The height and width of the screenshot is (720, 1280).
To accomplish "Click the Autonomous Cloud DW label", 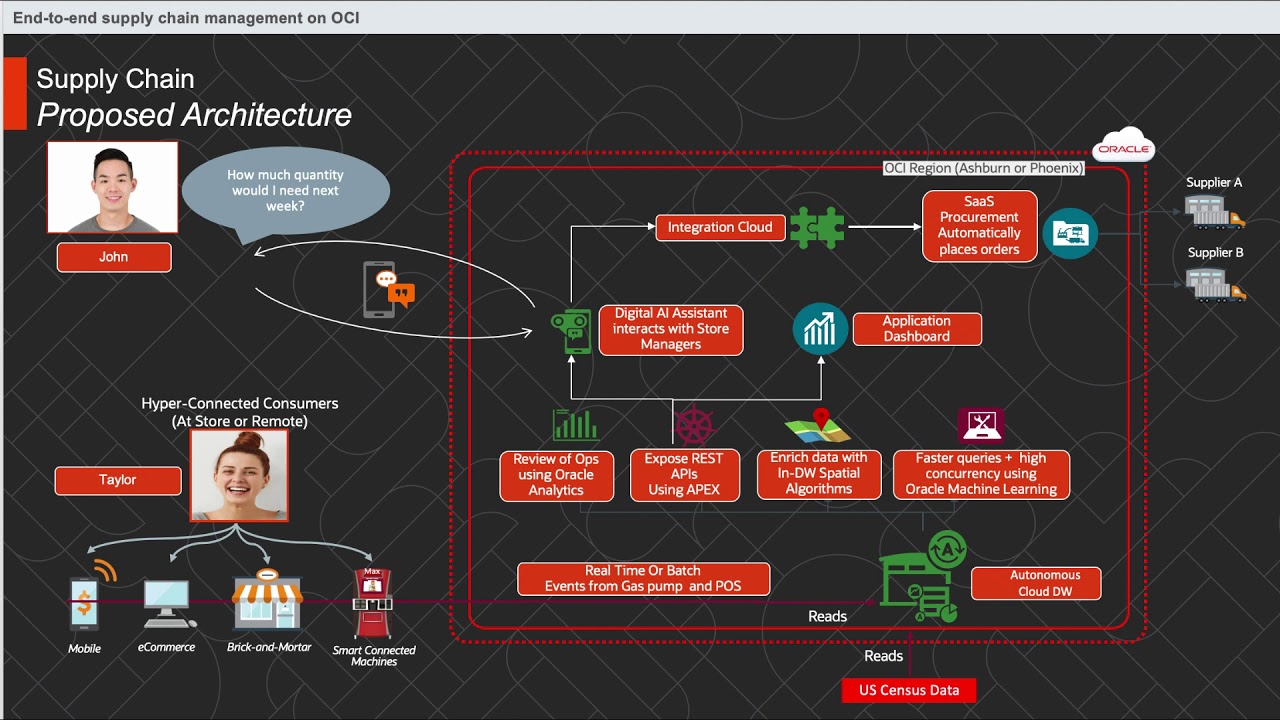I will coord(1036,584).
